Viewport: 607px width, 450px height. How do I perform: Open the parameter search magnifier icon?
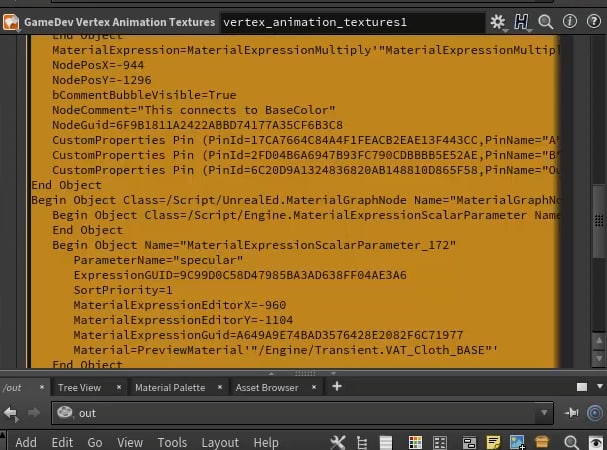click(x=545, y=22)
